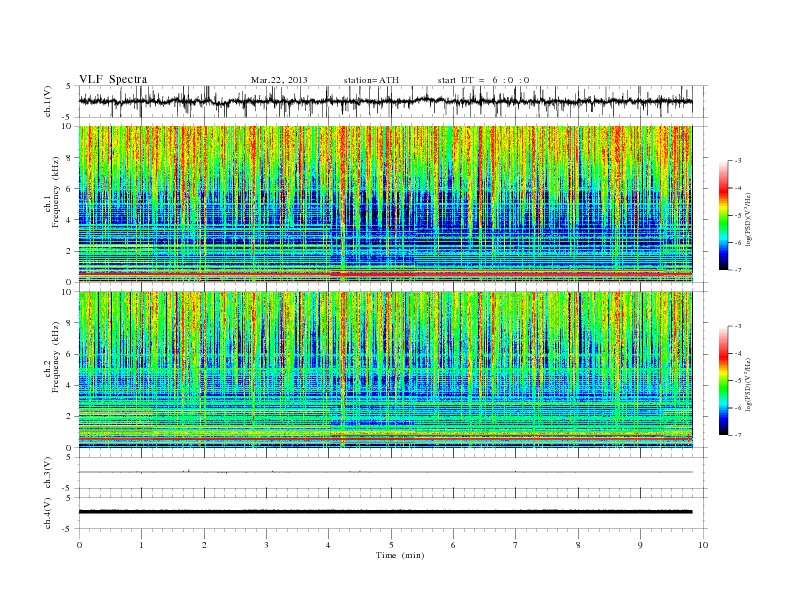Click the "-7" label on ch.2 colorbar
The height and width of the screenshot is (612, 792).
(737, 435)
